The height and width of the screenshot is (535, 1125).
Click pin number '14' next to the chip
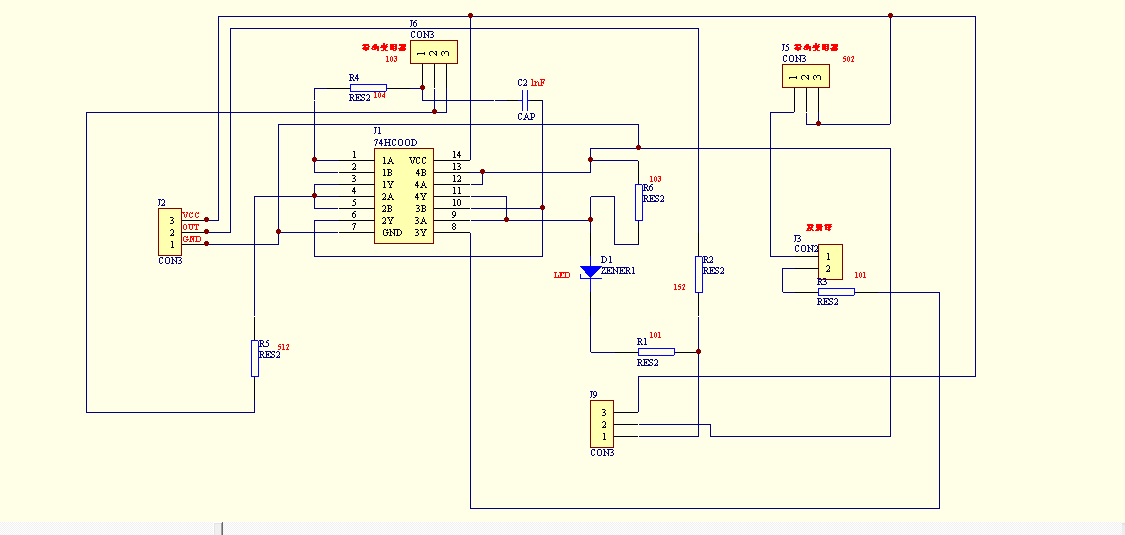point(456,155)
